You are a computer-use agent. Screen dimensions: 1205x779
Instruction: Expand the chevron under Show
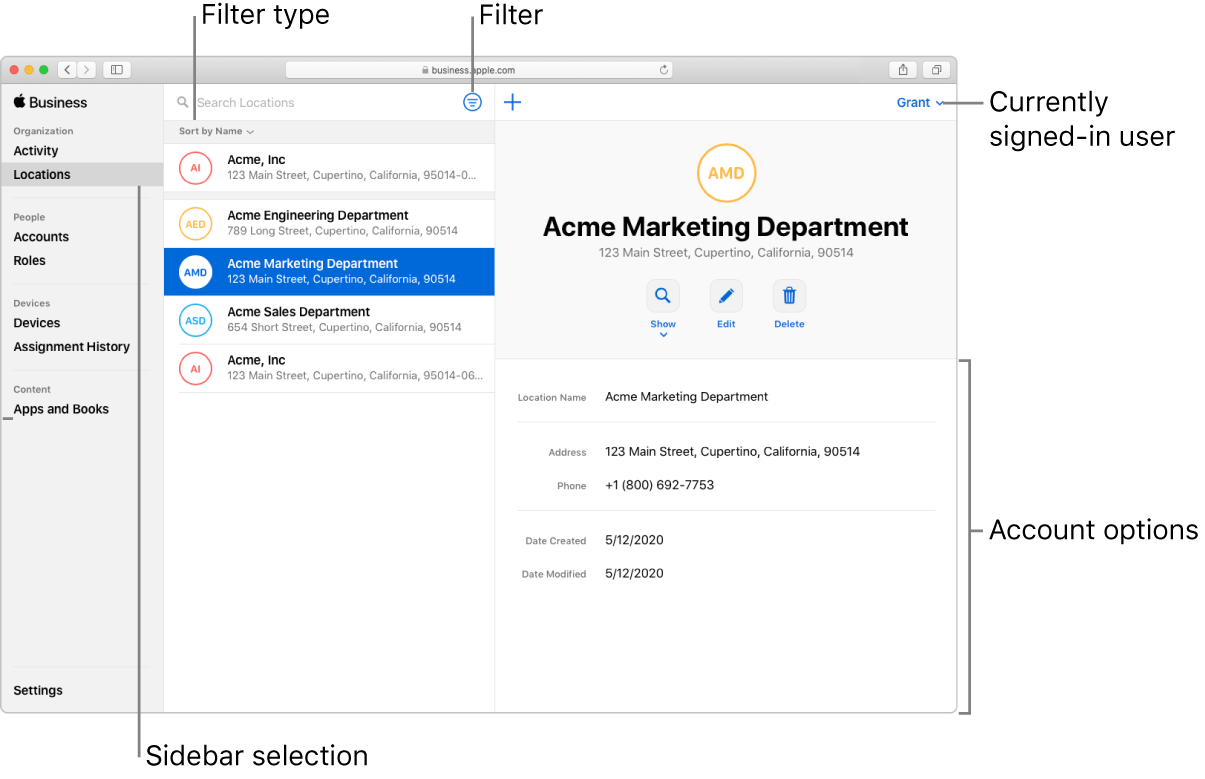coord(663,335)
